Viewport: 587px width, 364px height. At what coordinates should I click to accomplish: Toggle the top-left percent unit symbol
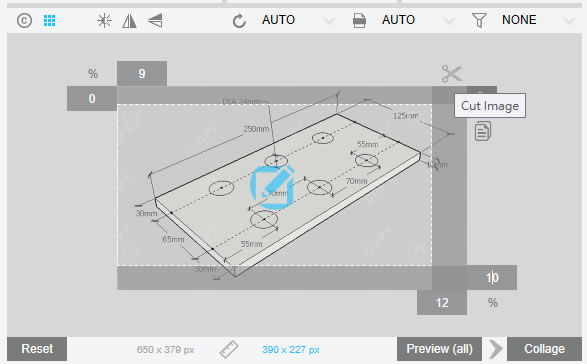tap(93, 73)
